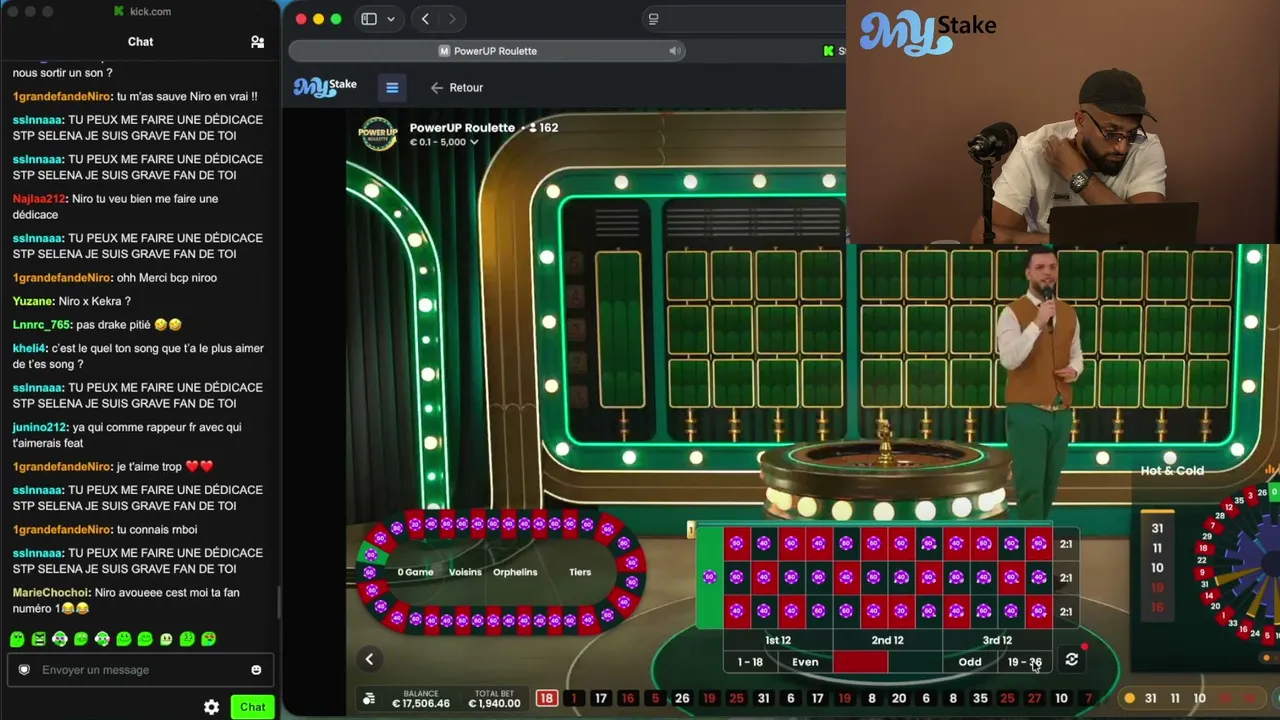This screenshot has height=720, width=1280.
Task: Click the orange hot-numbers dot in bottom bar
Action: pyautogui.click(x=1130, y=699)
